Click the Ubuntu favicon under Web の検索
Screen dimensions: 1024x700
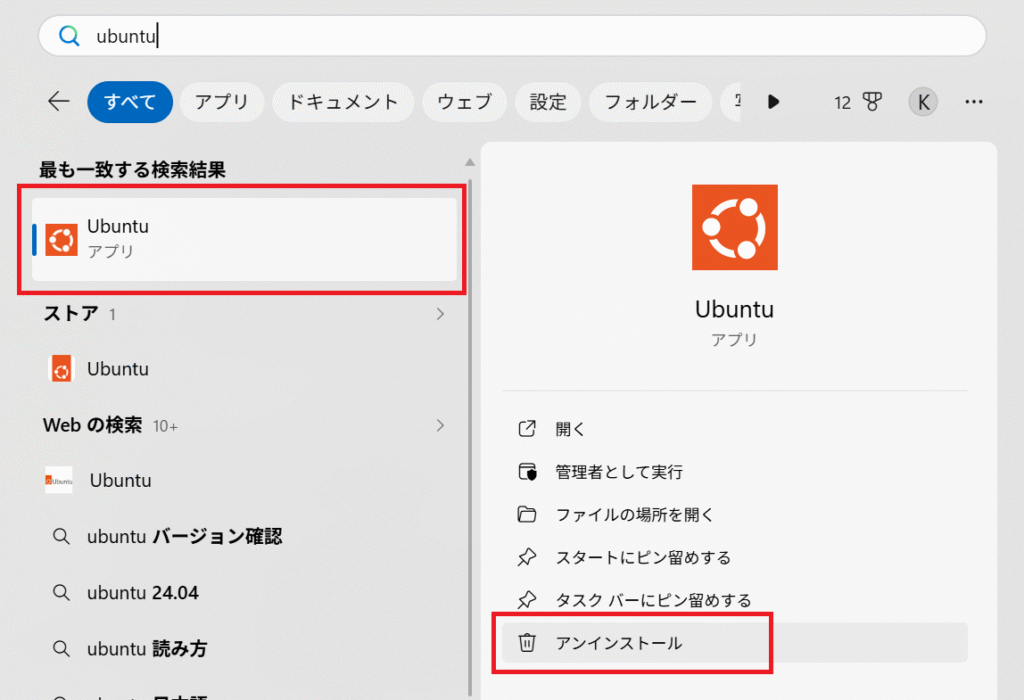pos(58,480)
